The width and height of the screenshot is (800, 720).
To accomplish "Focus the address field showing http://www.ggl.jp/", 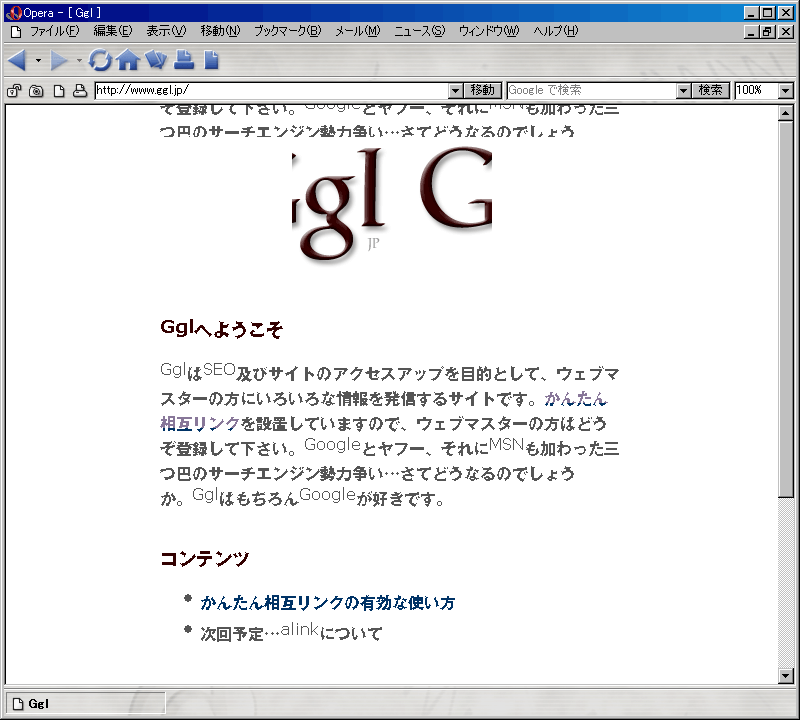I will click(x=272, y=90).
